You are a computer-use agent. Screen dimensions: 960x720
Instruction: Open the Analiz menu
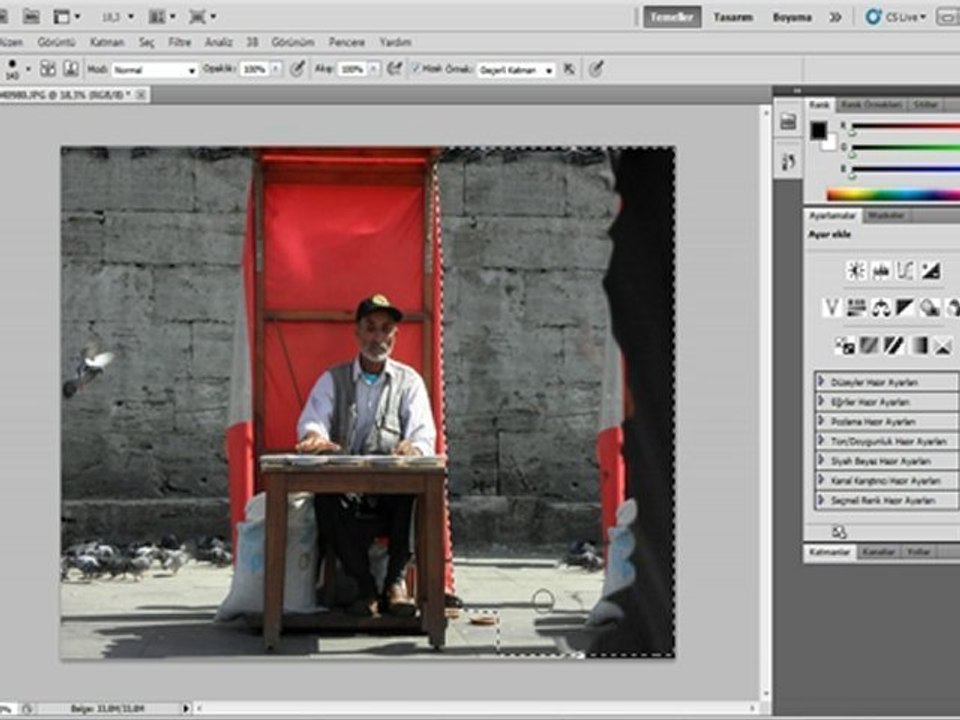point(219,42)
